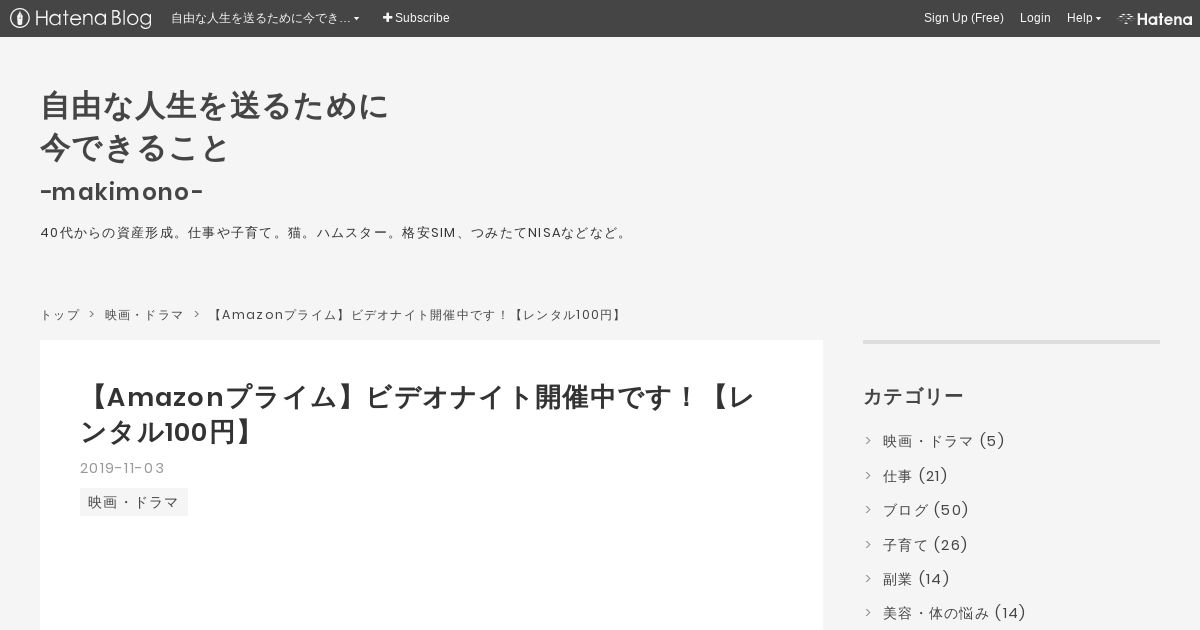Image resolution: width=1200 pixels, height=630 pixels.
Task: Click article title 【Amazonプライム】ビデオナイト開催中です！
Action: coord(417,414)
